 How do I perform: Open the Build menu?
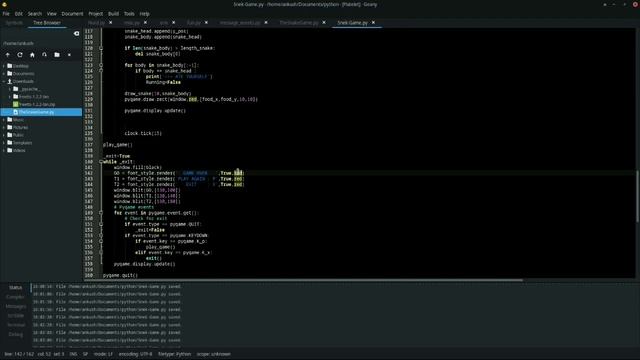113,13
